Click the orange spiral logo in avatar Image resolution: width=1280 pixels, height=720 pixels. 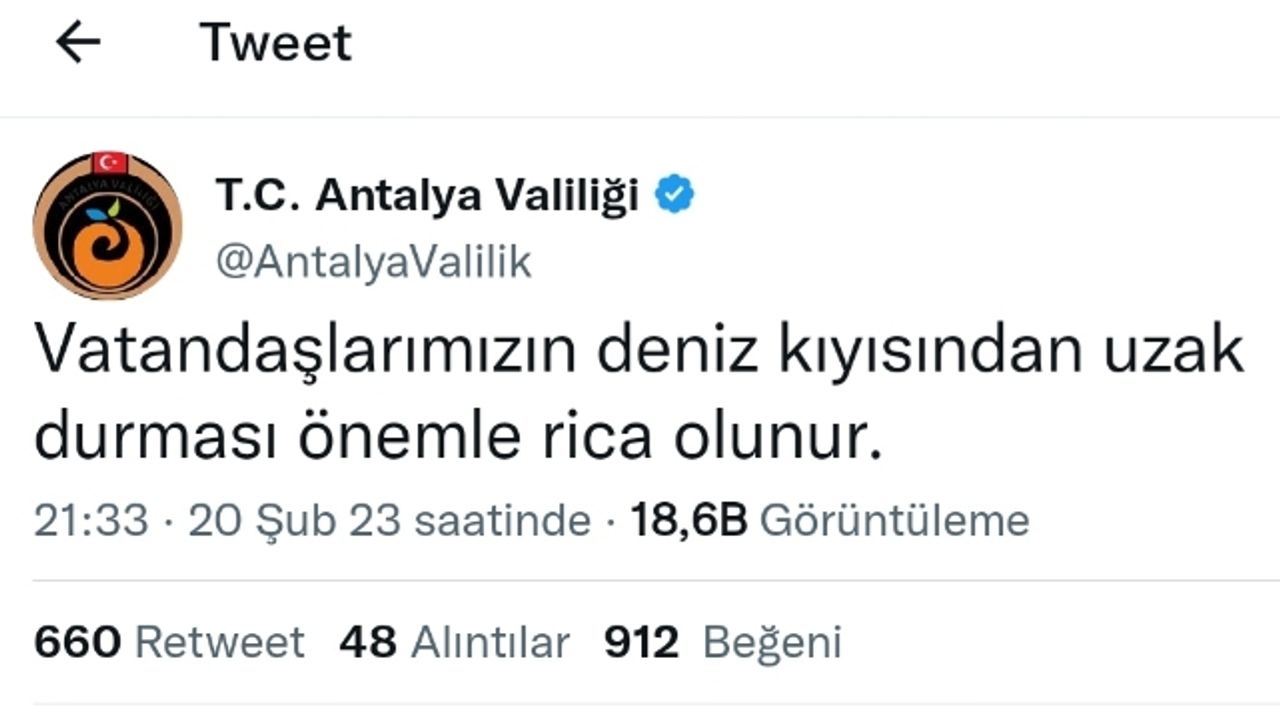coord(112,252)
